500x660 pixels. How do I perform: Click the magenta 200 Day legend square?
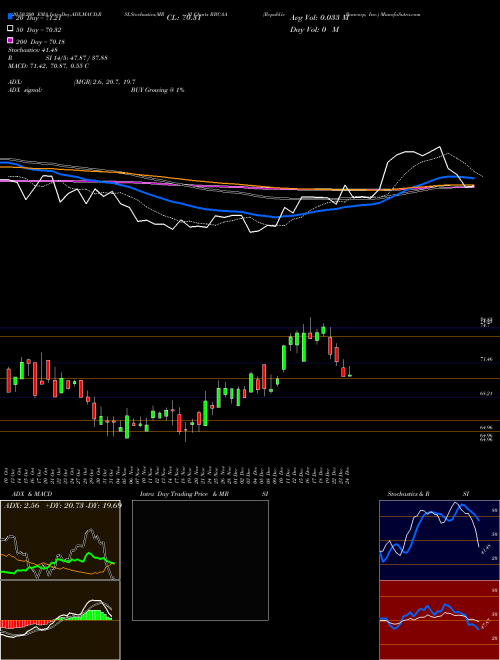pyautogui.click(x=10, y=40)
